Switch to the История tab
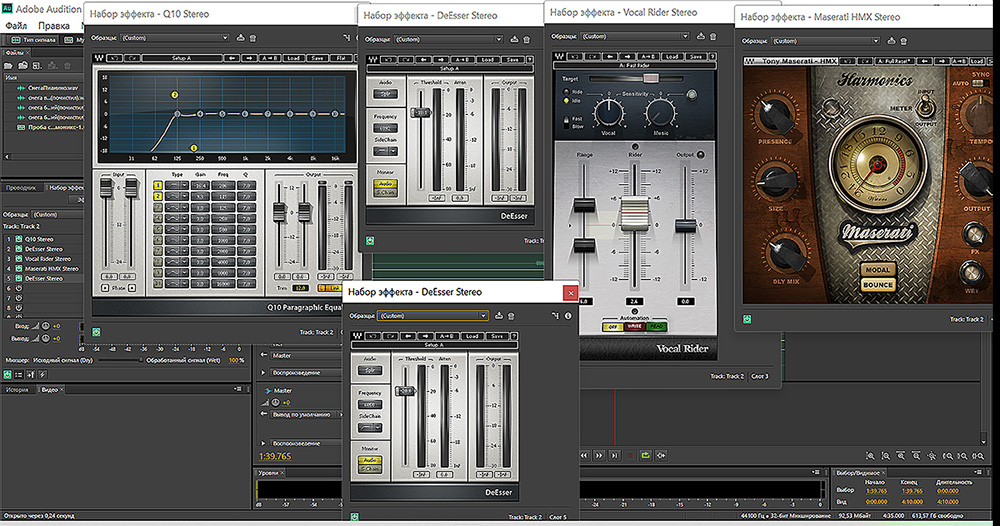Screen dimensions: 1000x526 17,389
